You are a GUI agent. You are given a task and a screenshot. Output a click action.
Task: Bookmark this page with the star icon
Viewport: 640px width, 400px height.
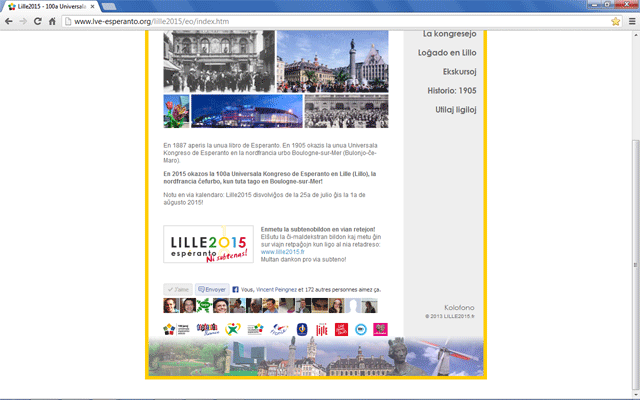click(616, 21)
